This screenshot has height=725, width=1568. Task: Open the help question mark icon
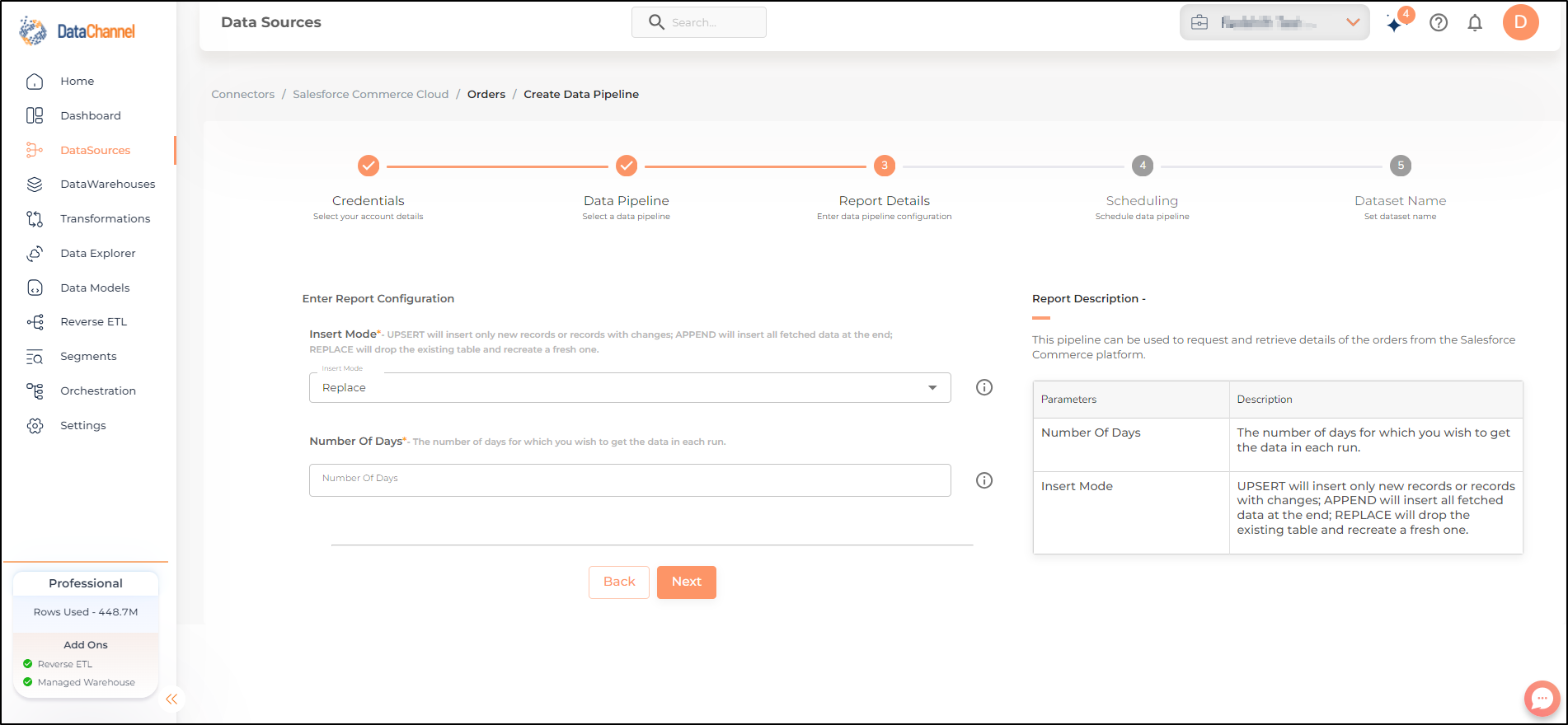(x=1439, y=23)
